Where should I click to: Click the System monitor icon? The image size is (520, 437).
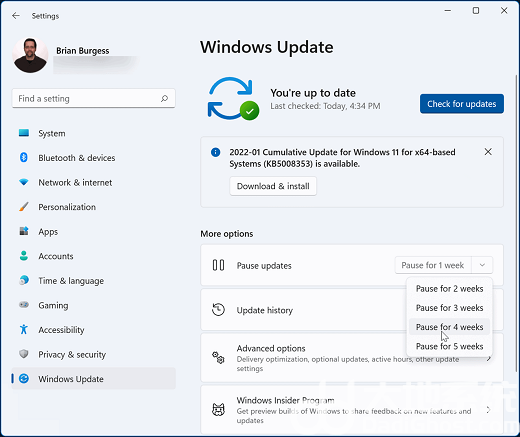(x=24, y=133)
